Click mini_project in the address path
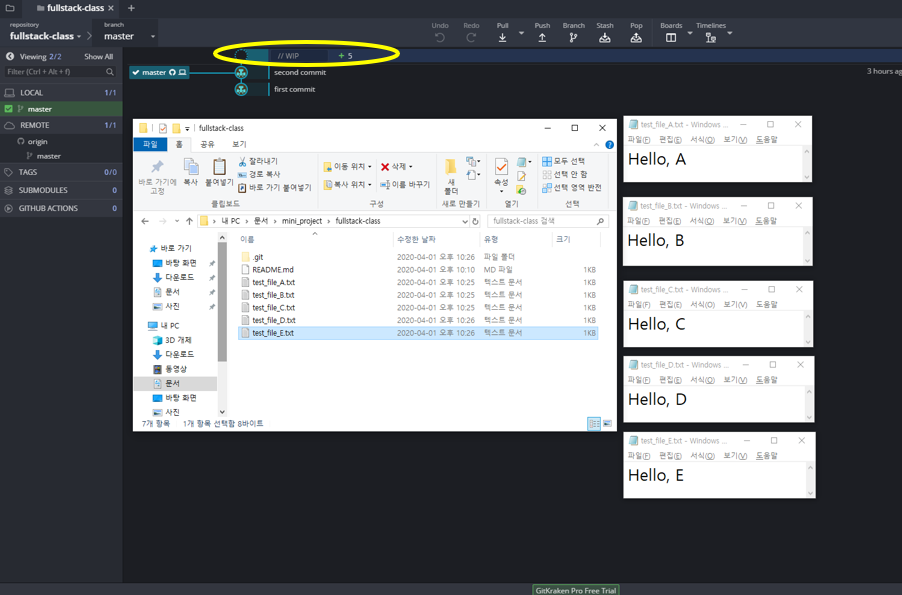 point(301,221)
